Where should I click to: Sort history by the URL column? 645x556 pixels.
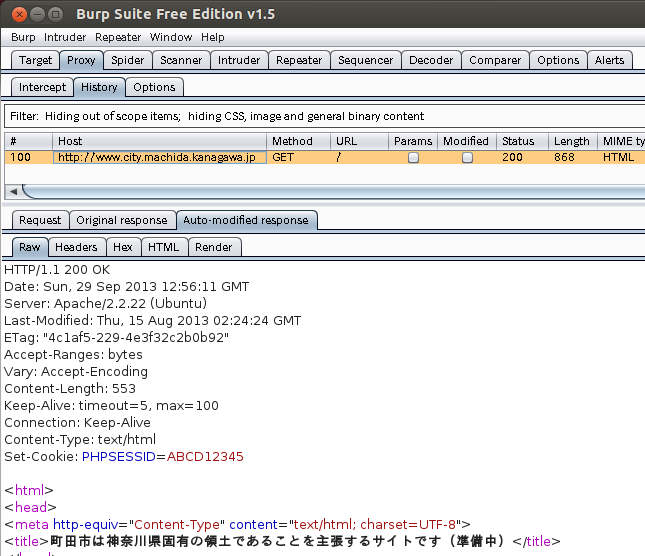click(x=359, y=141)
